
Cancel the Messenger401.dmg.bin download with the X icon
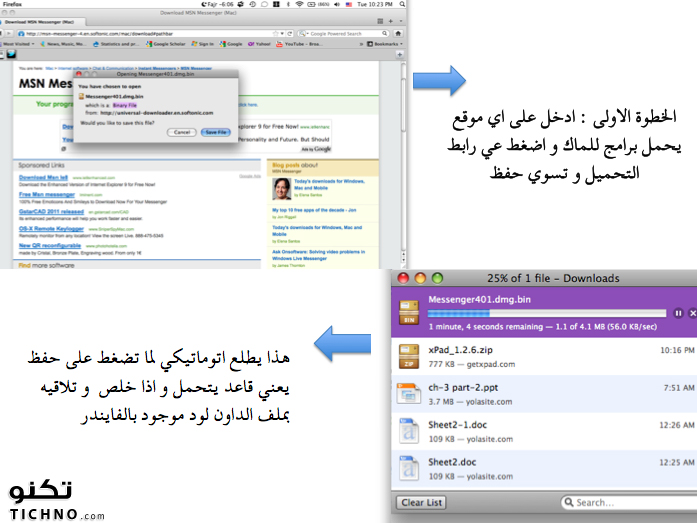693,313
